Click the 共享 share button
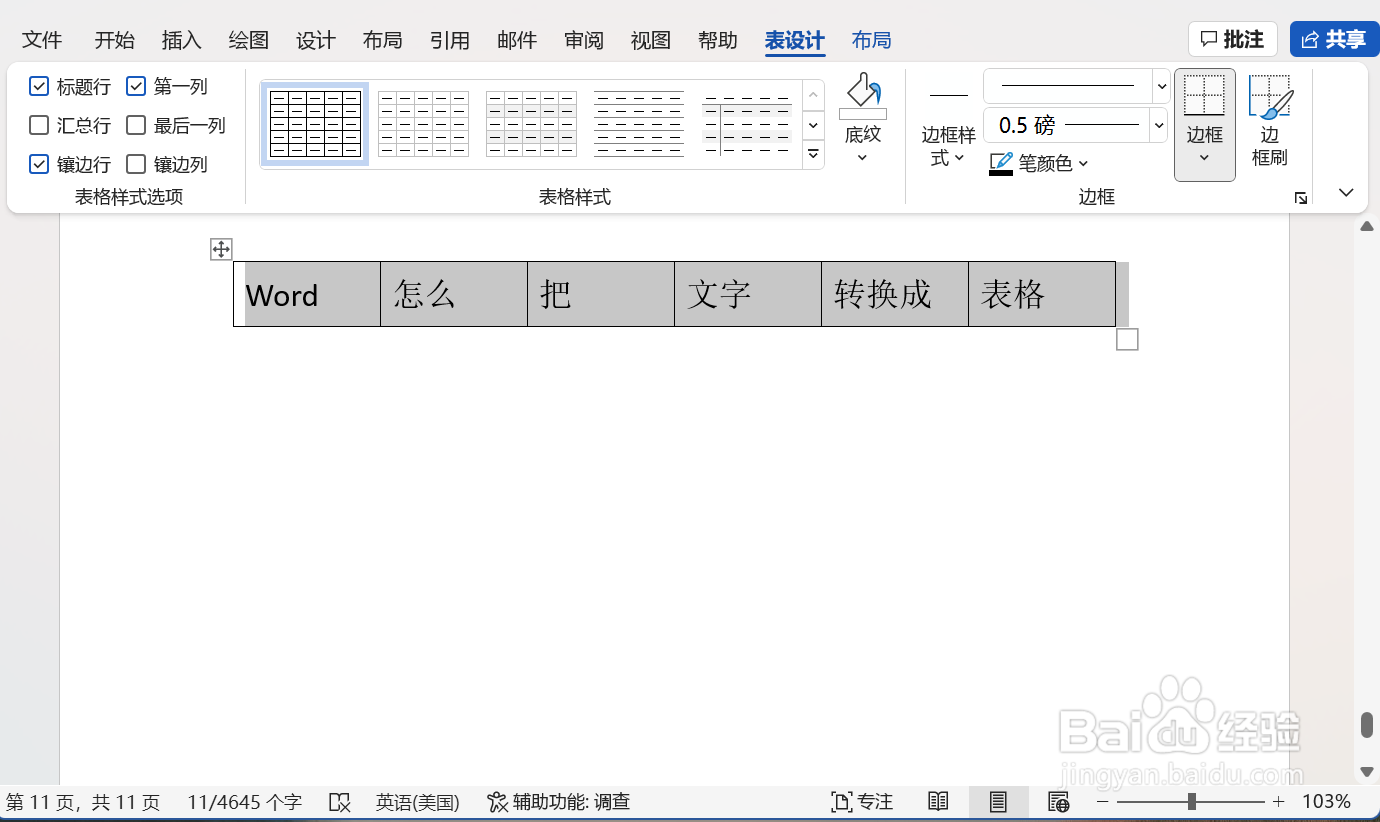Screen dimensions: 1380x822 pyautogui.click(x=1334, y=39)
